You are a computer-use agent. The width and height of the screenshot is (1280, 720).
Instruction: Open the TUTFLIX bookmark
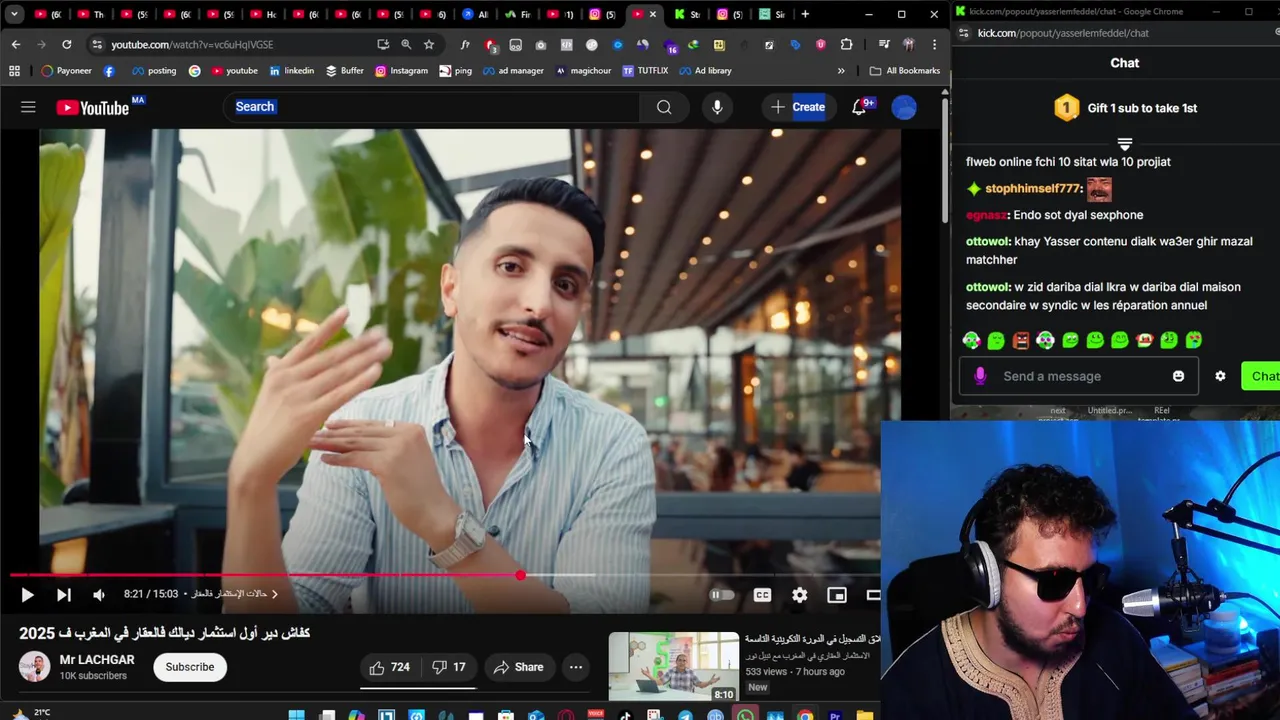click(x=645, y=71)
